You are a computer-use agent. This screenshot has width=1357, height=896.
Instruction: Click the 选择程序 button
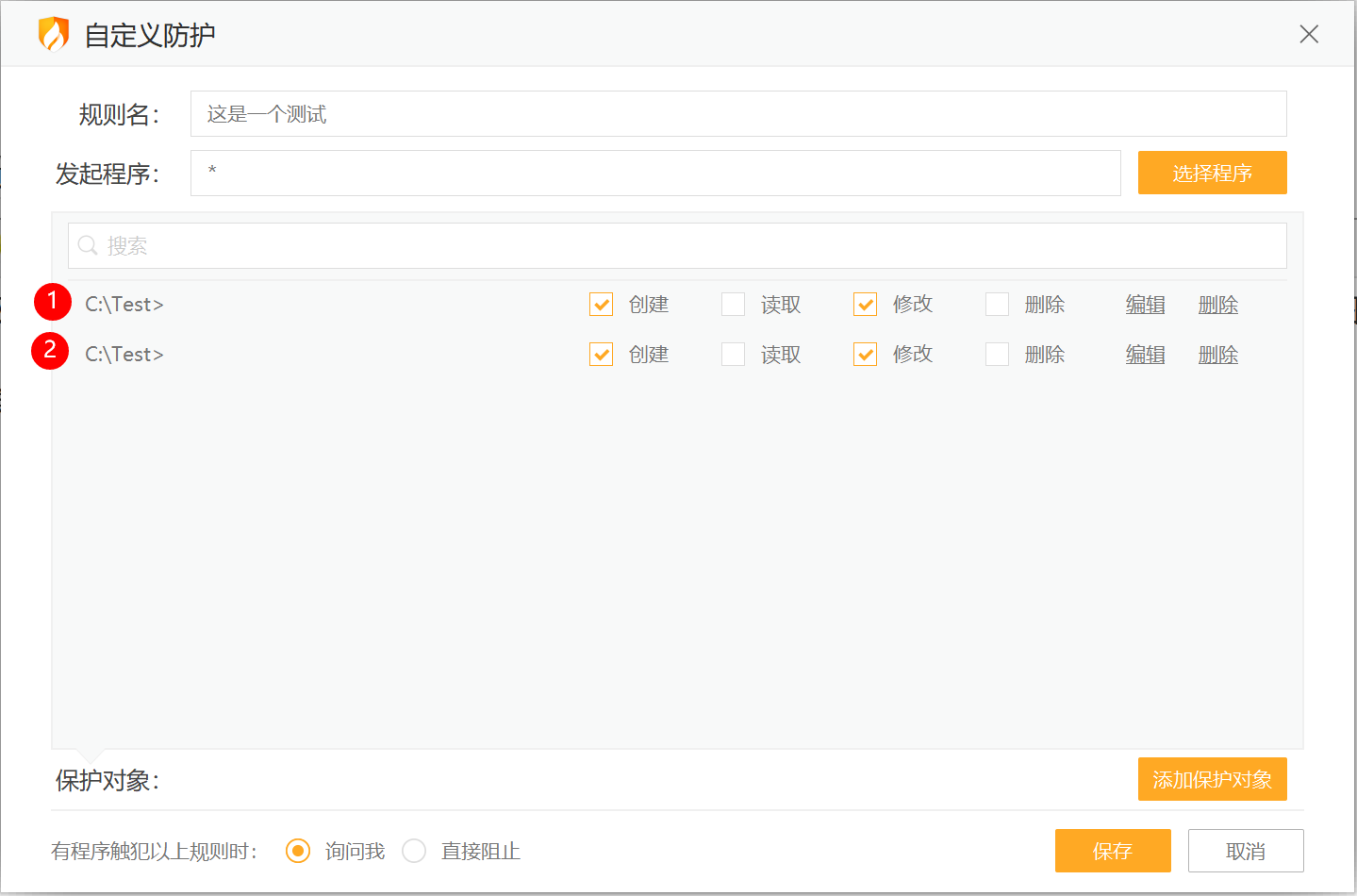pyautogui.click(x=1212, y=173)
